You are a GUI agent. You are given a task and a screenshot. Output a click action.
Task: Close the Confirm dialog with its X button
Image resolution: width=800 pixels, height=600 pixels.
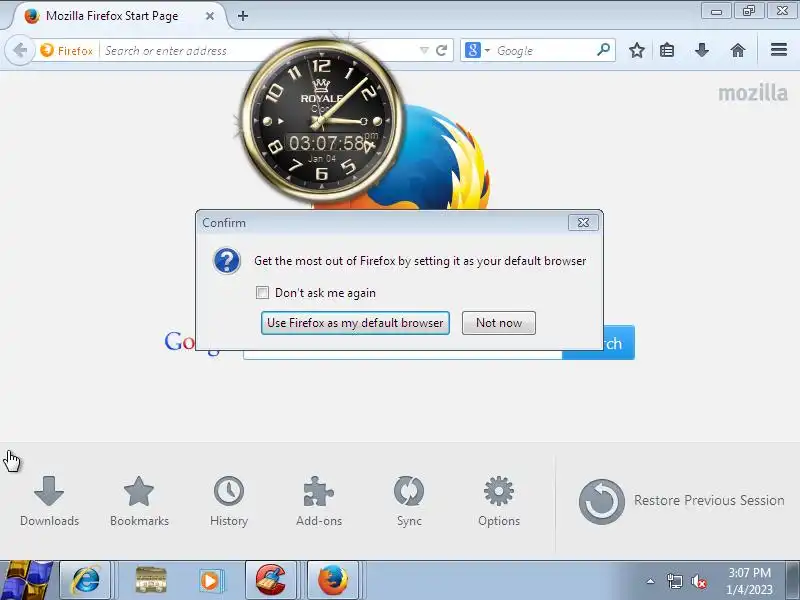pyautogui.click(x=583, y=222)
